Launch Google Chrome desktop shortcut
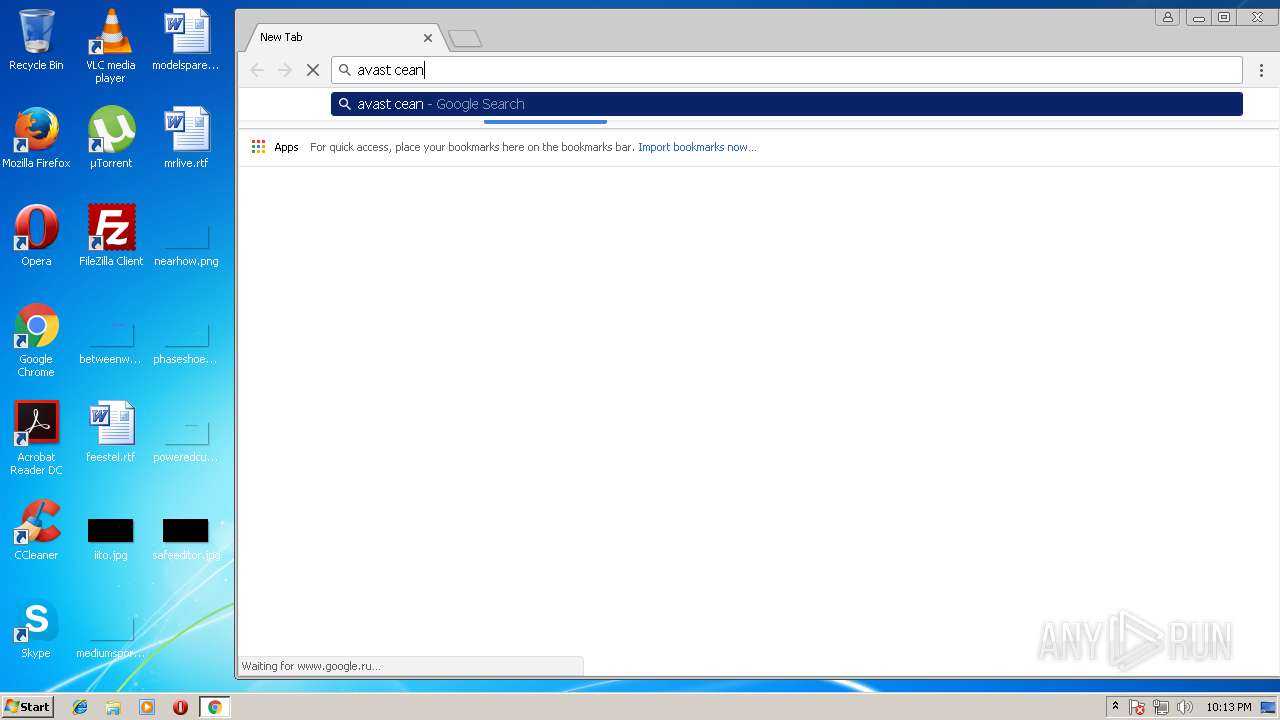Screen dimensions: 1280x720 pos(36,340)
